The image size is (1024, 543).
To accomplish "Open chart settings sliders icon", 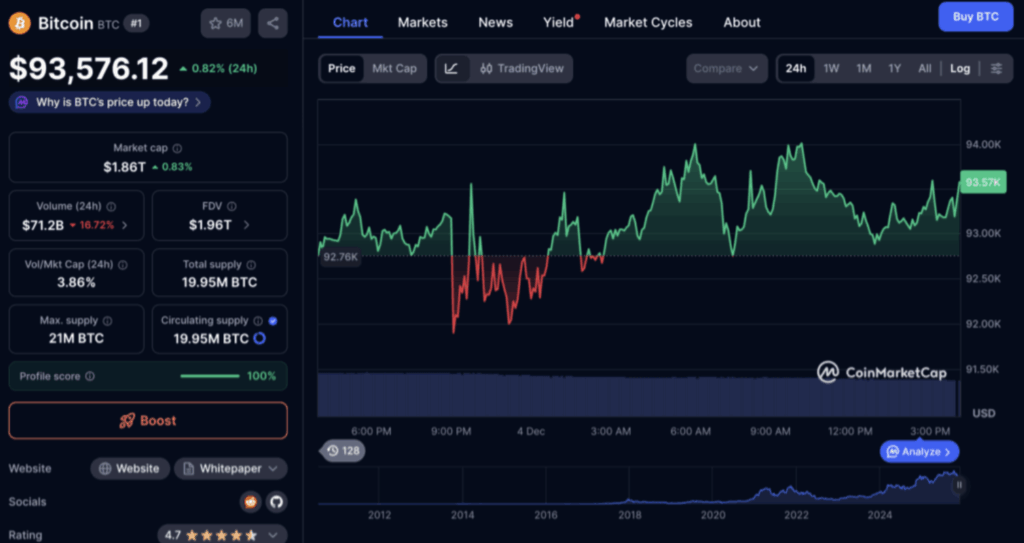I will (996, 68).
